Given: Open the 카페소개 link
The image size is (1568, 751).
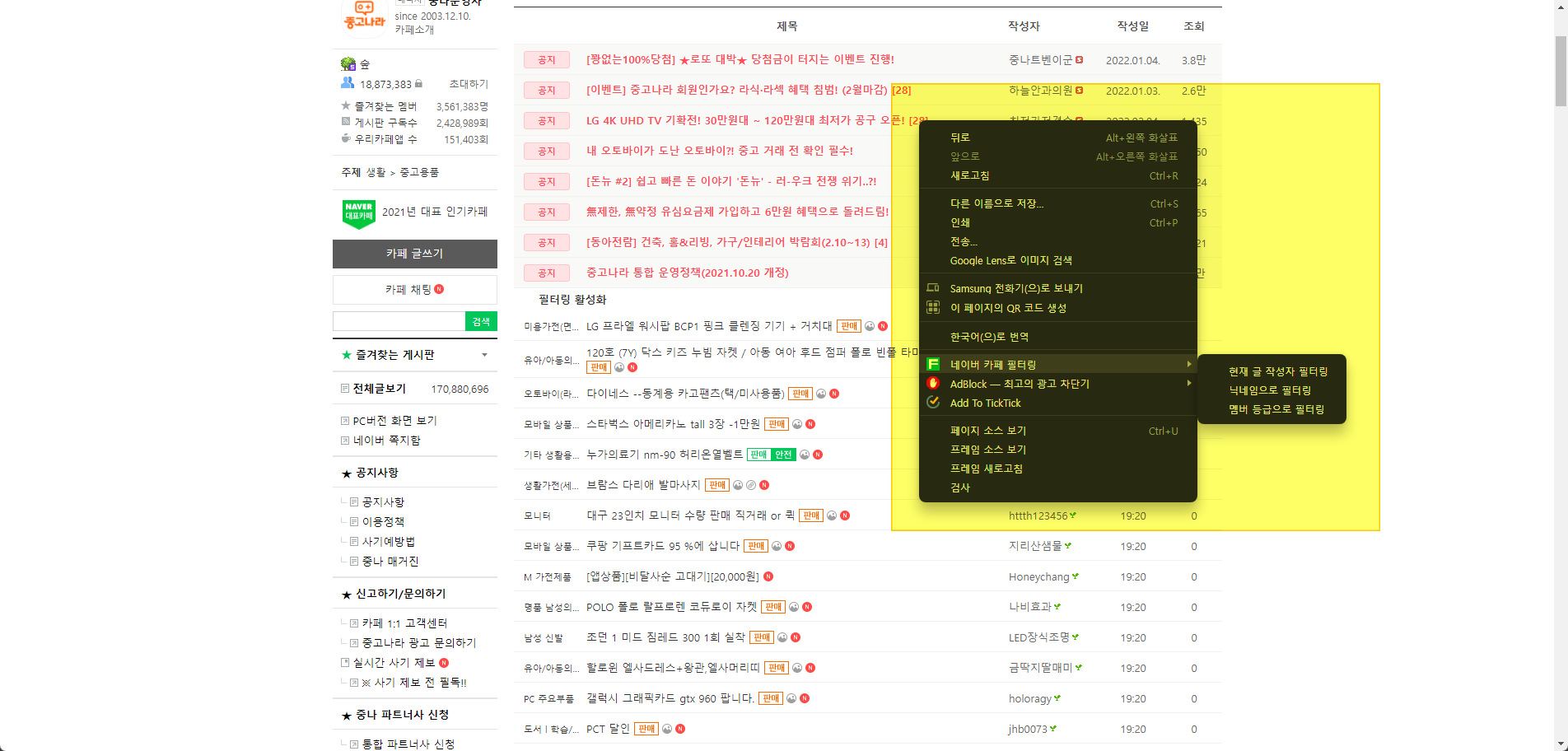Looking at the screenshot, I should (414, 30).
